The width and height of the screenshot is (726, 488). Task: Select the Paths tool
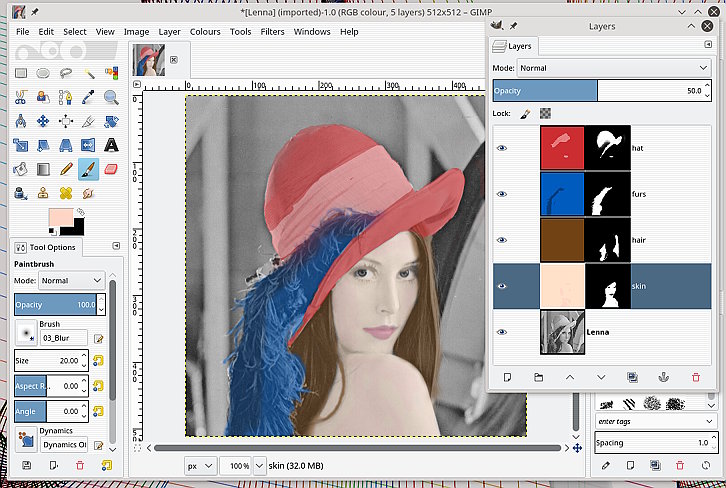[66, 97]
